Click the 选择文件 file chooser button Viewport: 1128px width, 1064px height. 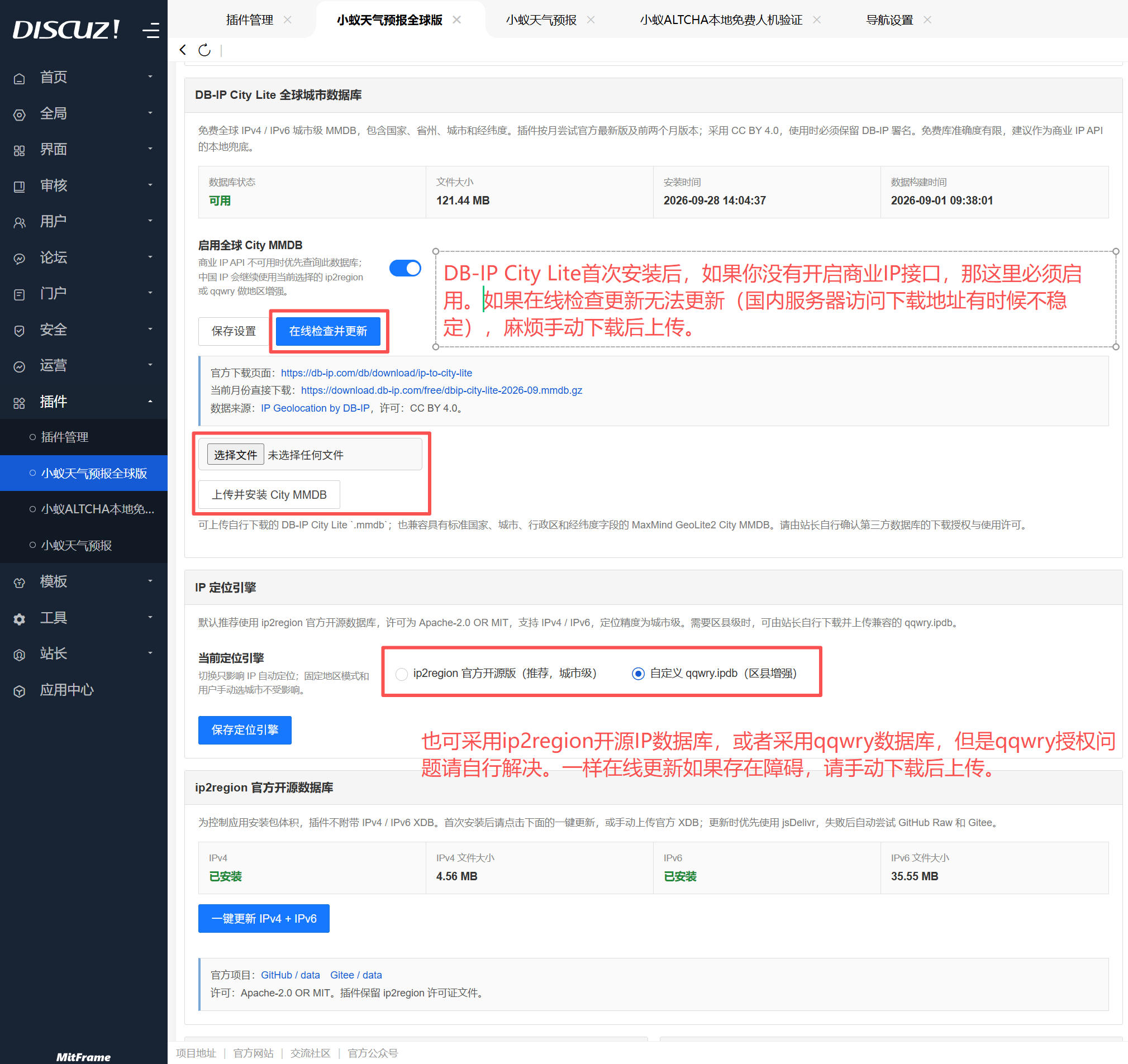pyautogui.click(x=235, y=455)
